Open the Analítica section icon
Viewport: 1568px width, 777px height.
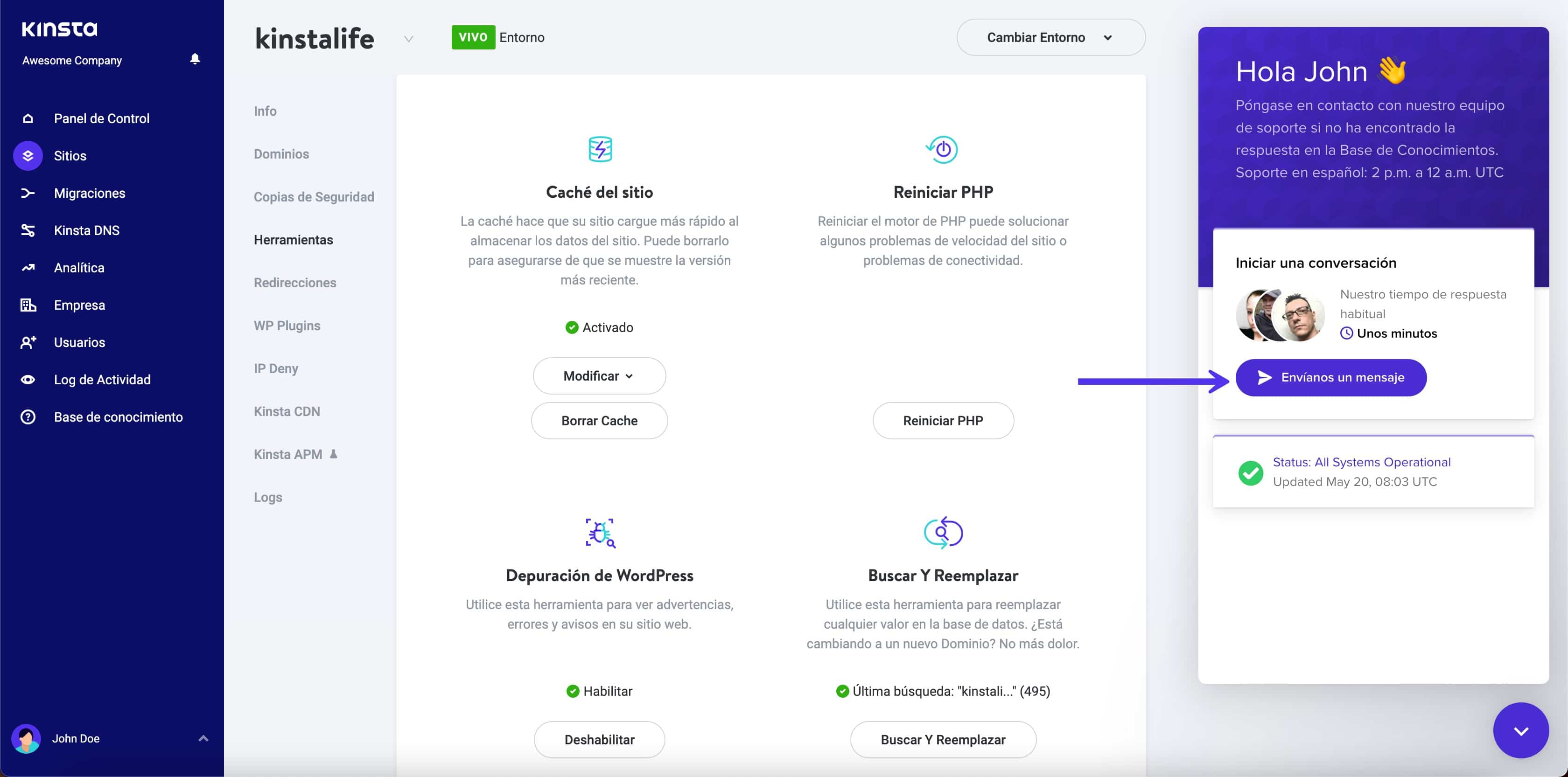pos(28,267)
